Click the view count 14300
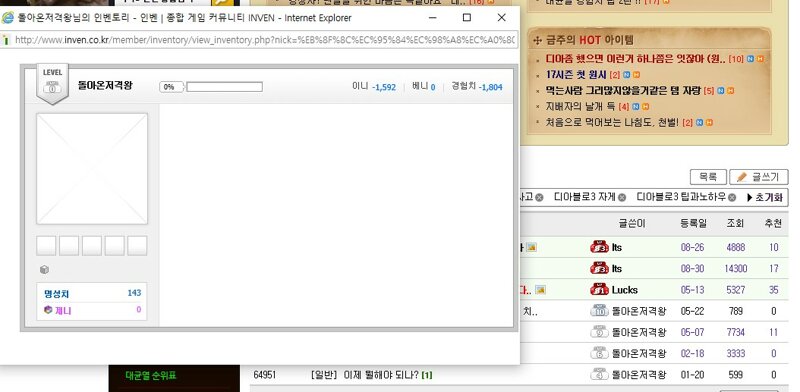The width and height of the screenshot is (800, 392). pos(735,268)
